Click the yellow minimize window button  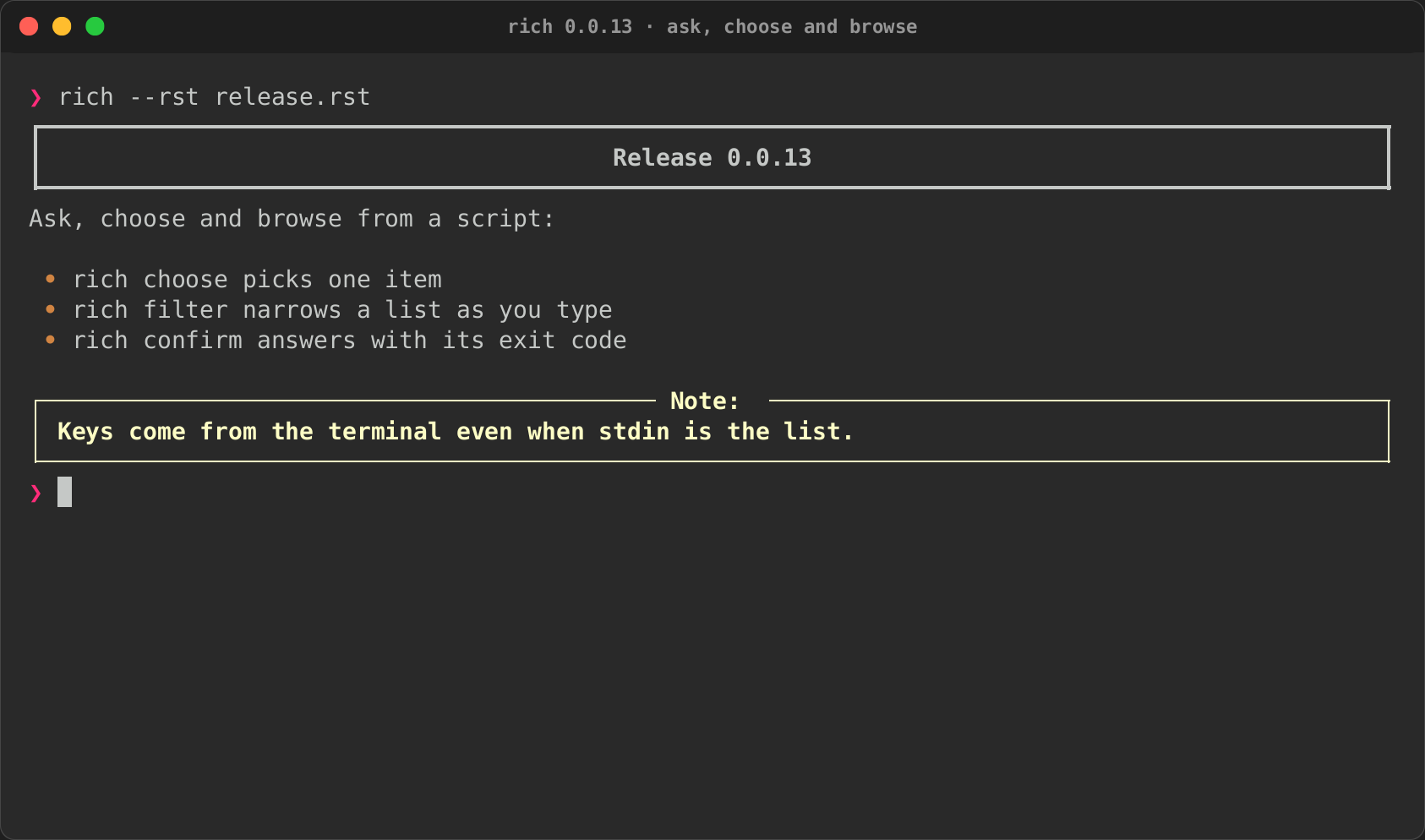tap(62, 26)
